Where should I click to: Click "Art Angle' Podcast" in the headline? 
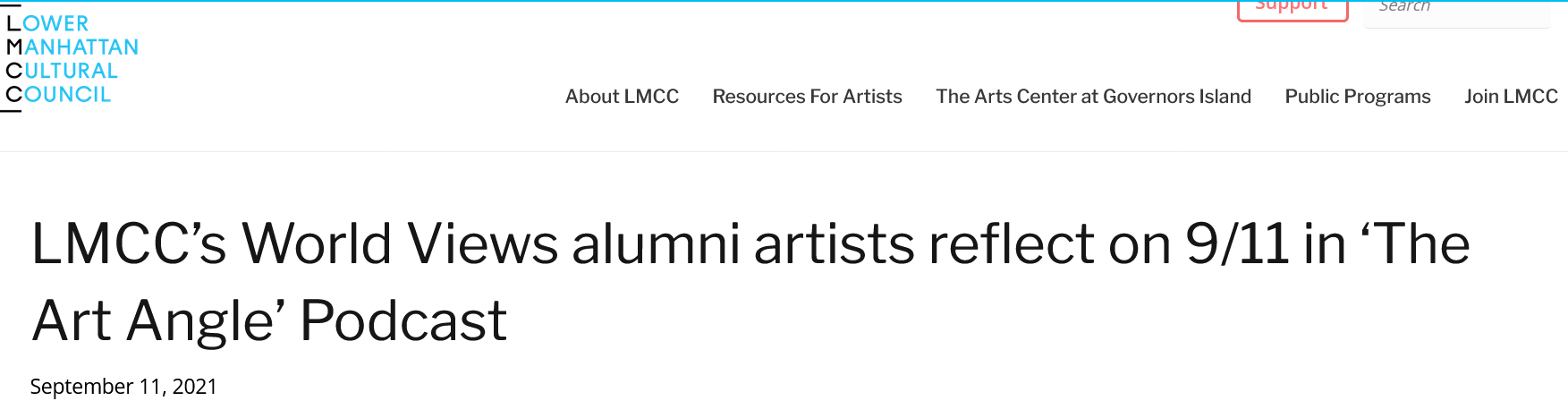269,320
